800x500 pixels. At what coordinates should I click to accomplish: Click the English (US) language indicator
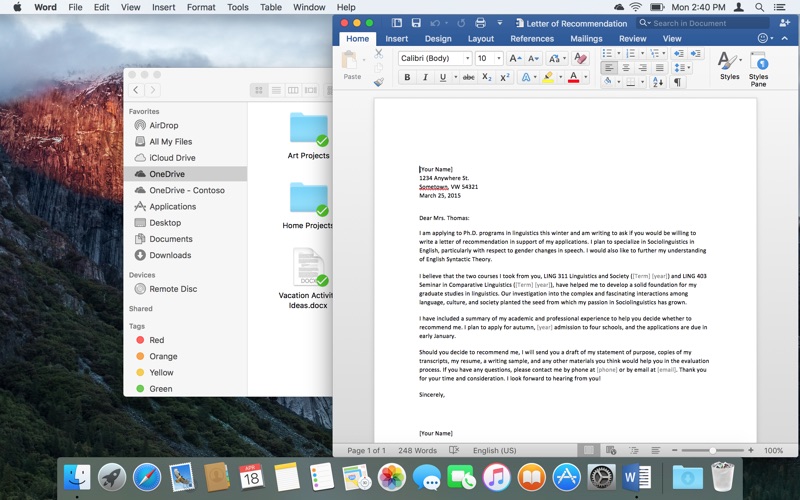tap(494, 451)
